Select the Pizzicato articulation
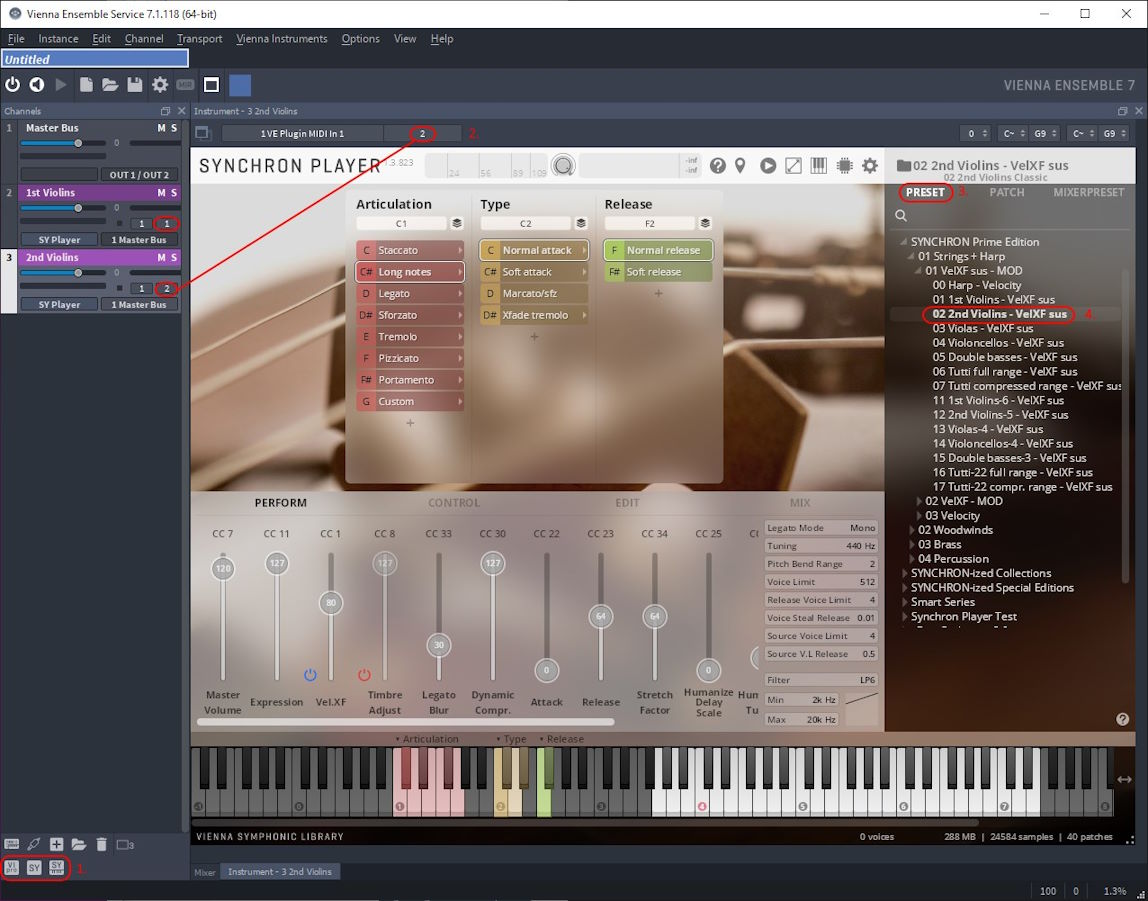Viewport: 1148px width, 901px height. (x=410, y=358)
